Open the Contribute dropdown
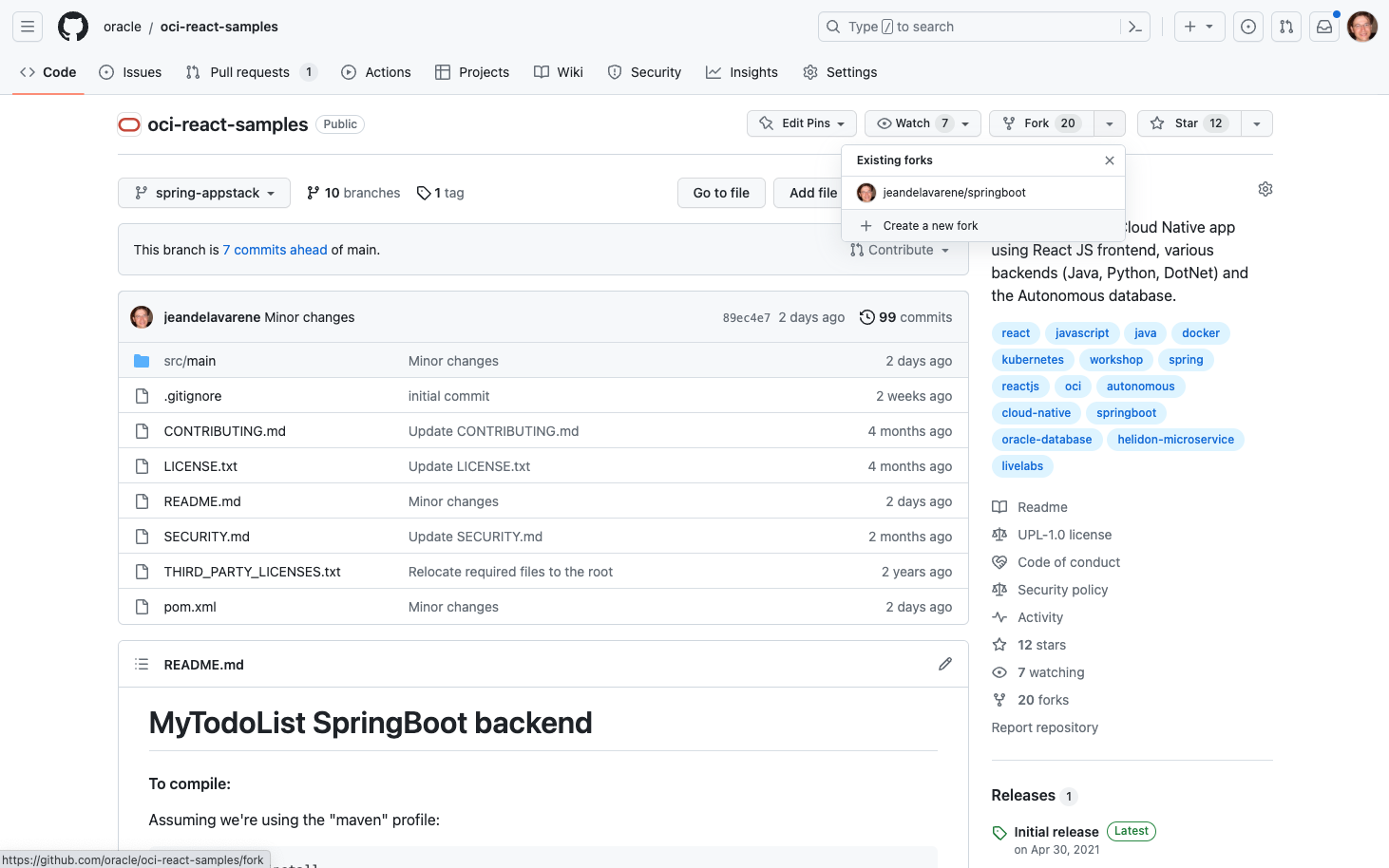The height and width of the screenshot is (868, 1389). pyautogui.click(x=900, y=250)
